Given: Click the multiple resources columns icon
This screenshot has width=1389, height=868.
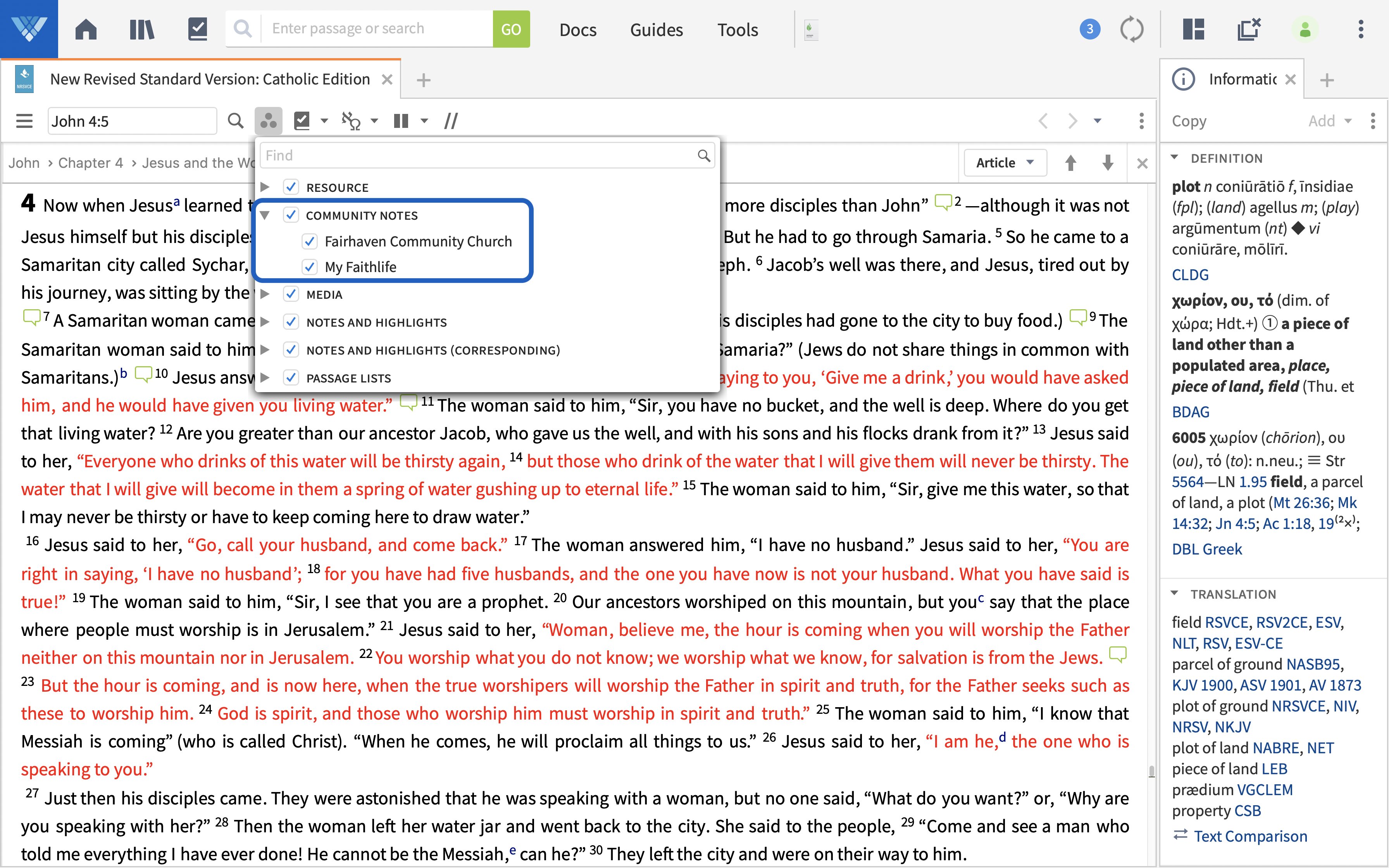Looking at the screenshot, I should 401,121.
